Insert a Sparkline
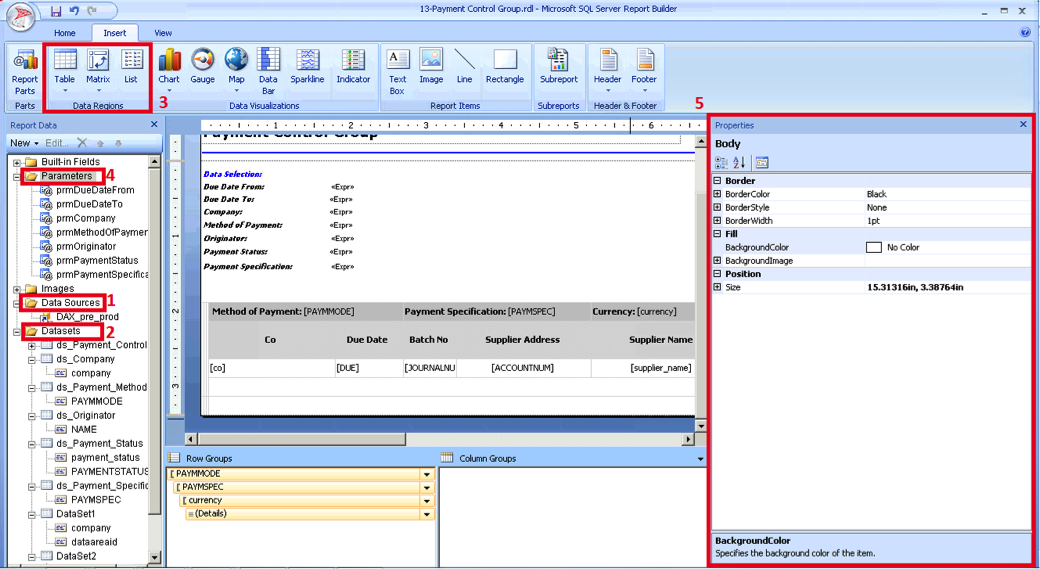 tap(307, 66)
